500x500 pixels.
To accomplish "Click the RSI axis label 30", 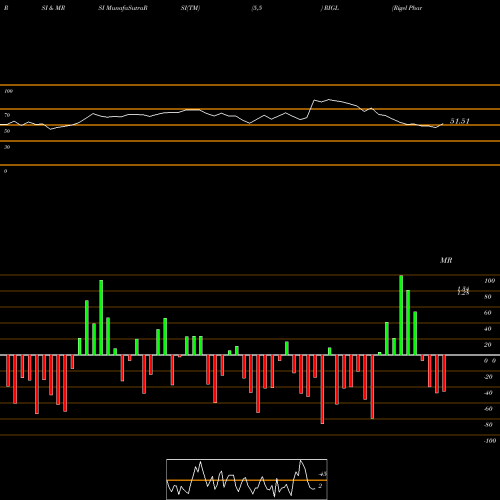I will click(7, 147).
